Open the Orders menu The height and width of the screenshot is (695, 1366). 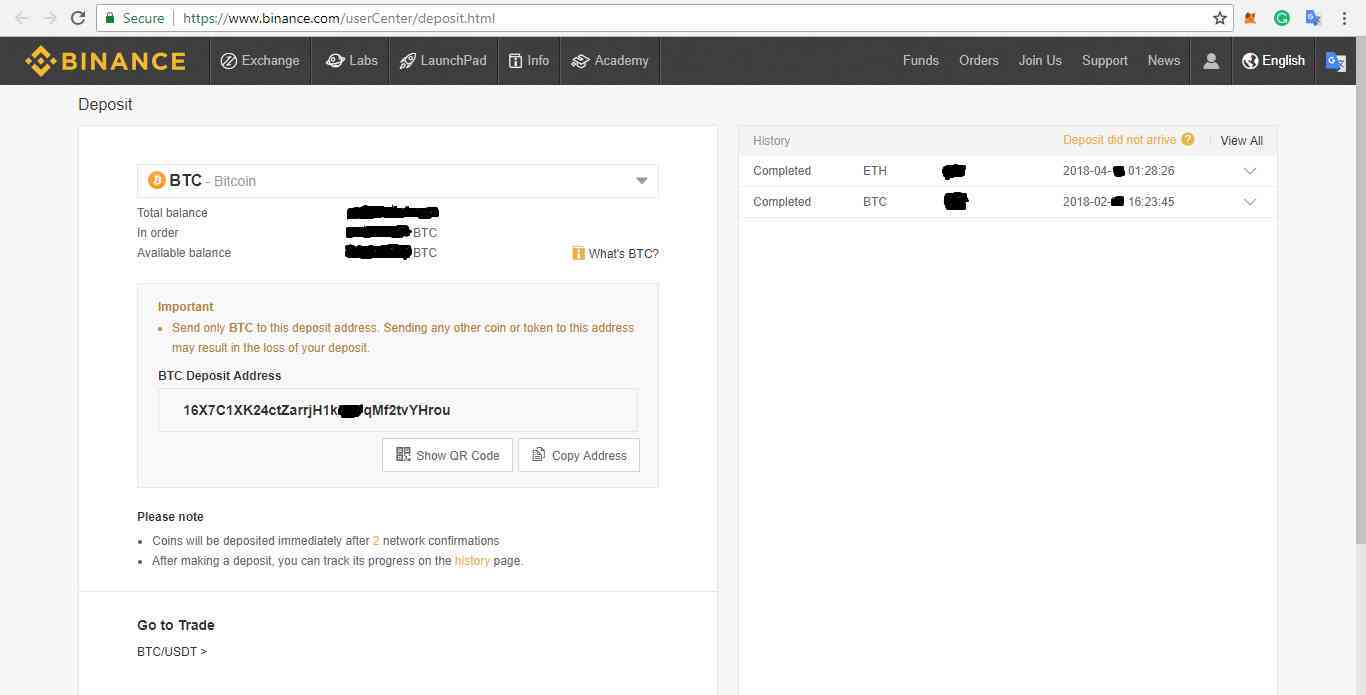979,61
